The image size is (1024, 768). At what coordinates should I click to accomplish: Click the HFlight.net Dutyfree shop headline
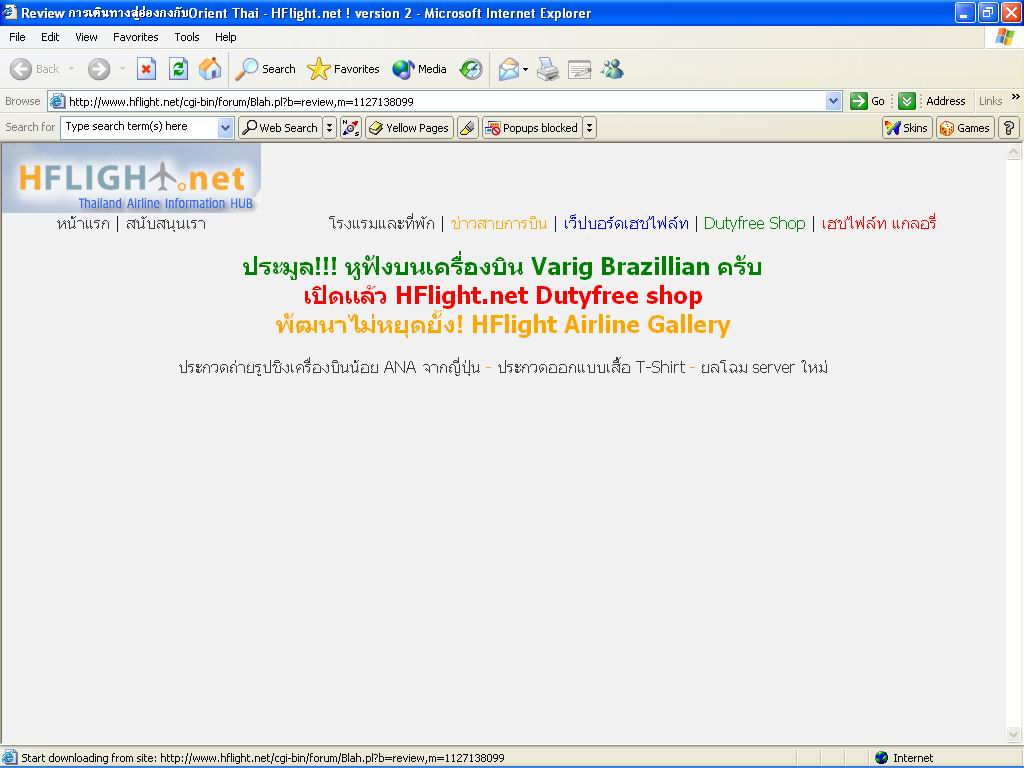503,296
